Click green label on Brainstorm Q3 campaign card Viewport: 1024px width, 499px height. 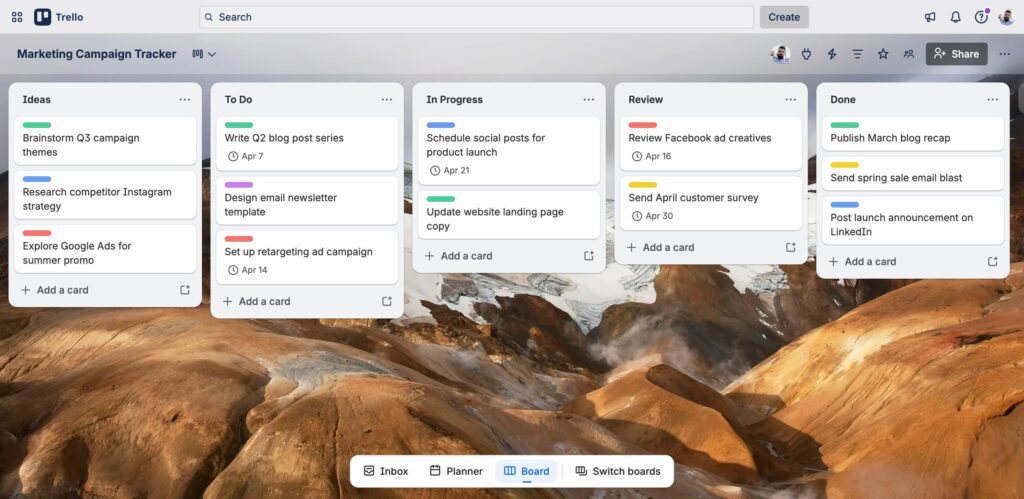[37, 125]
